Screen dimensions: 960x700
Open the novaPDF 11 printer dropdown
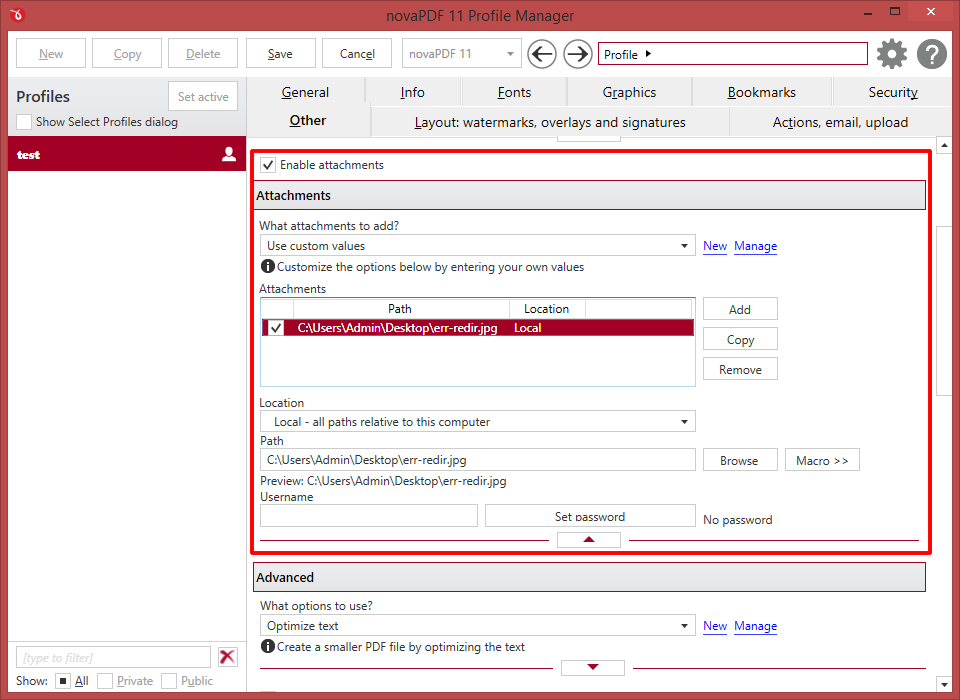pos(462,53)
